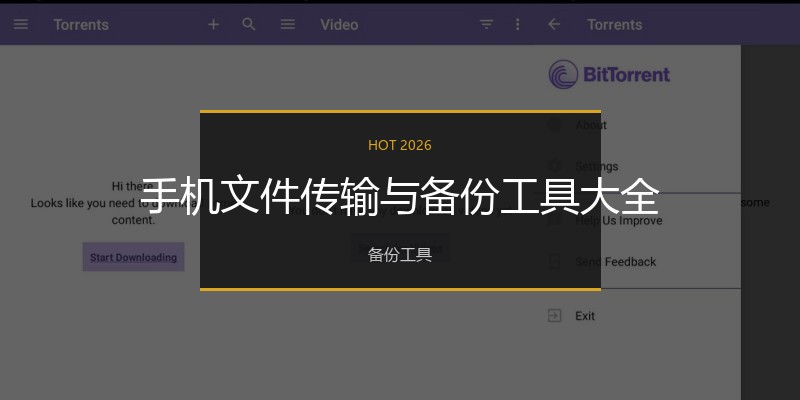The height and width of the screenshot is (400, 800).
Task: Click the 'Hi there' greeting text
Action: coord(132,186)
